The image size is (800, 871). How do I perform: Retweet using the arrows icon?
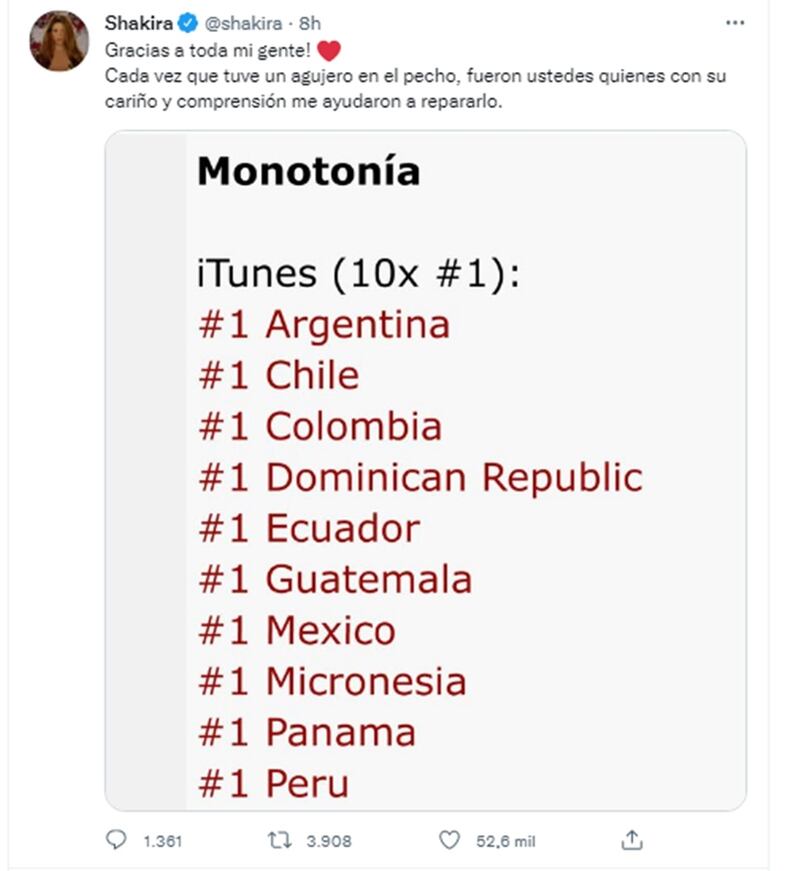tap(279, 840)
